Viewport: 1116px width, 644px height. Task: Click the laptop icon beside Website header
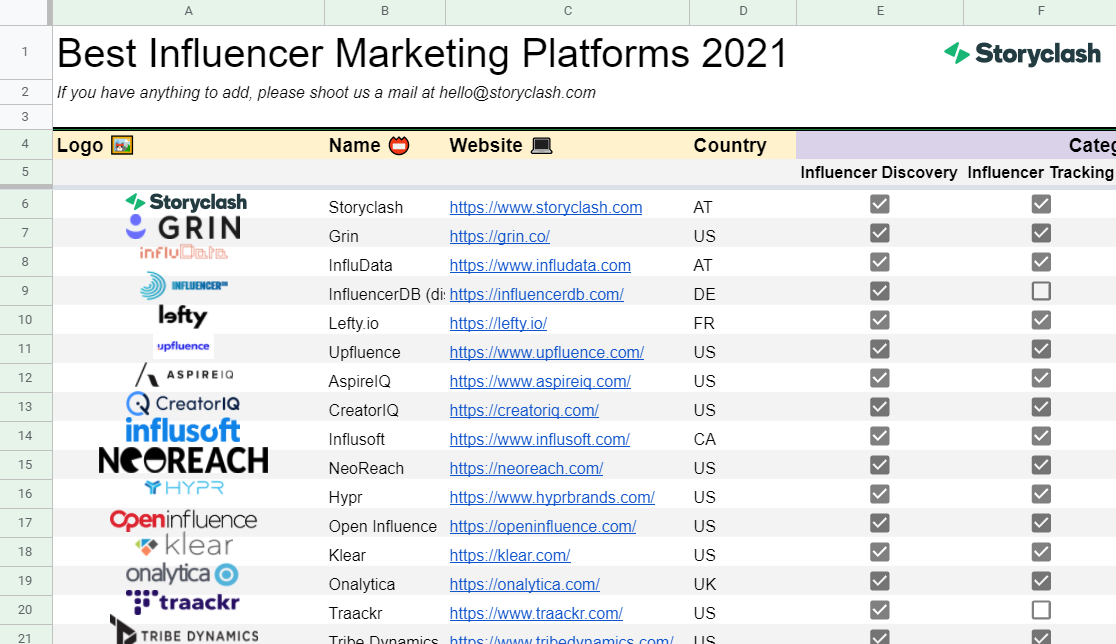point(542,145)
